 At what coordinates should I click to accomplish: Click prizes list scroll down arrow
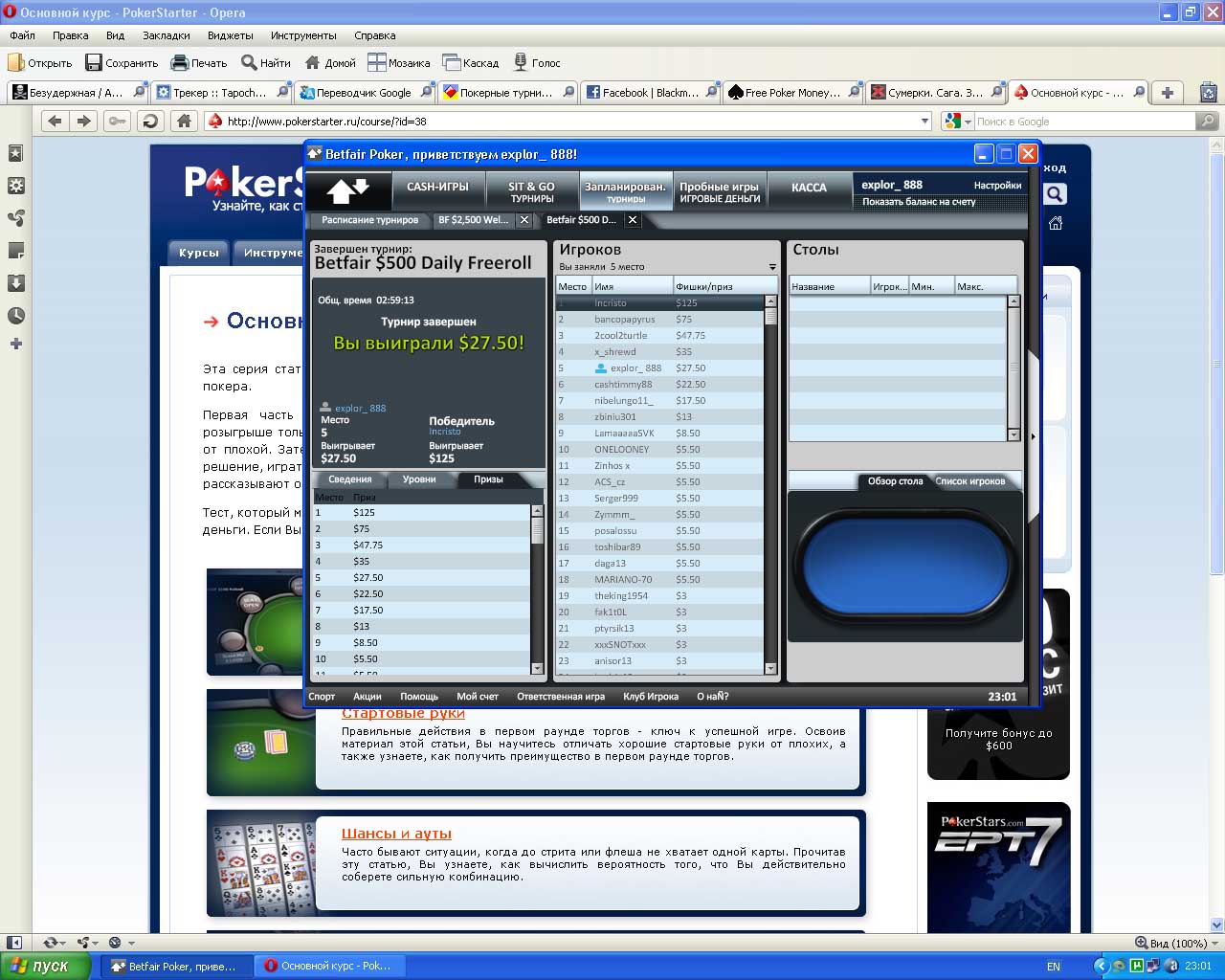pos(537,668)
